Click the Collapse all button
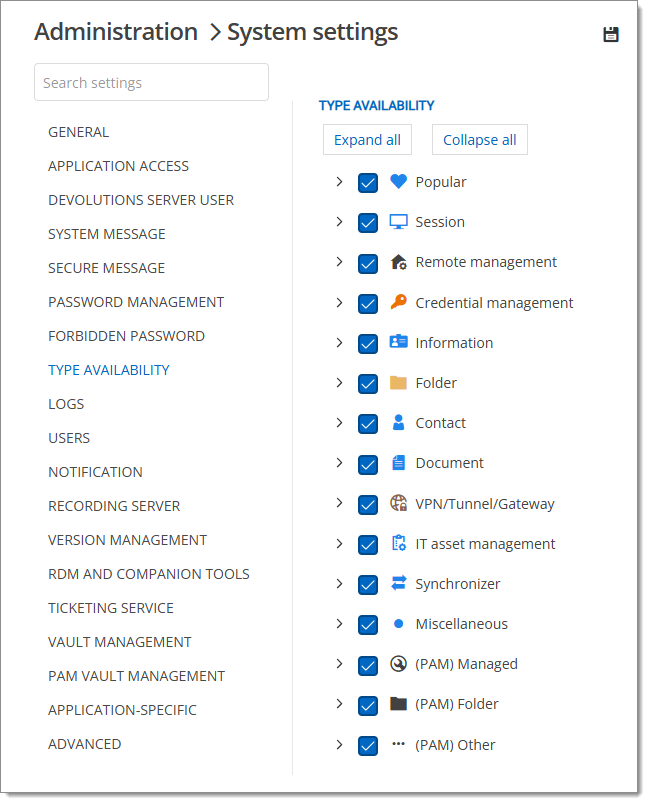The height and width of the screenshot is (803, 648). click(x=479, y=140)
